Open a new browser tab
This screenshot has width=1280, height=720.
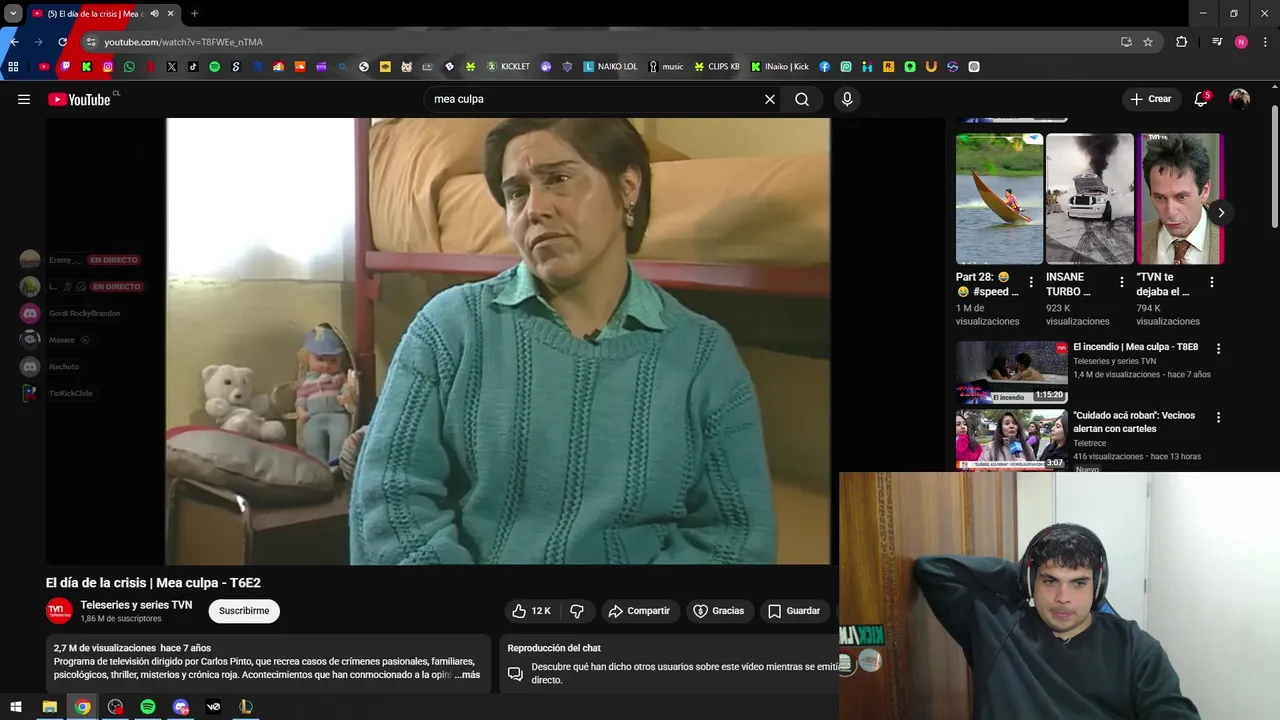(194, 14)
